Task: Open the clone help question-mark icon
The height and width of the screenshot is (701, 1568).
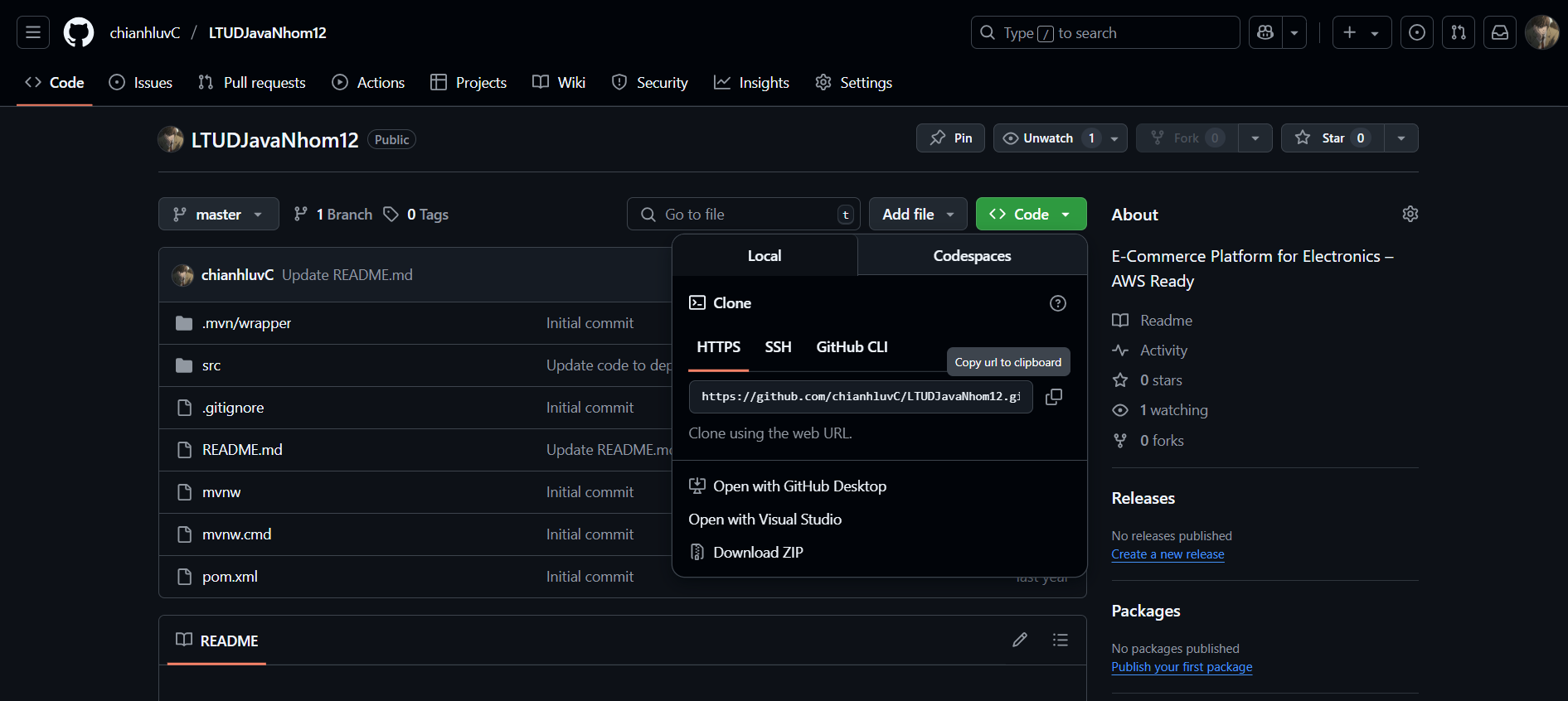Action: tap(1058, 303)
